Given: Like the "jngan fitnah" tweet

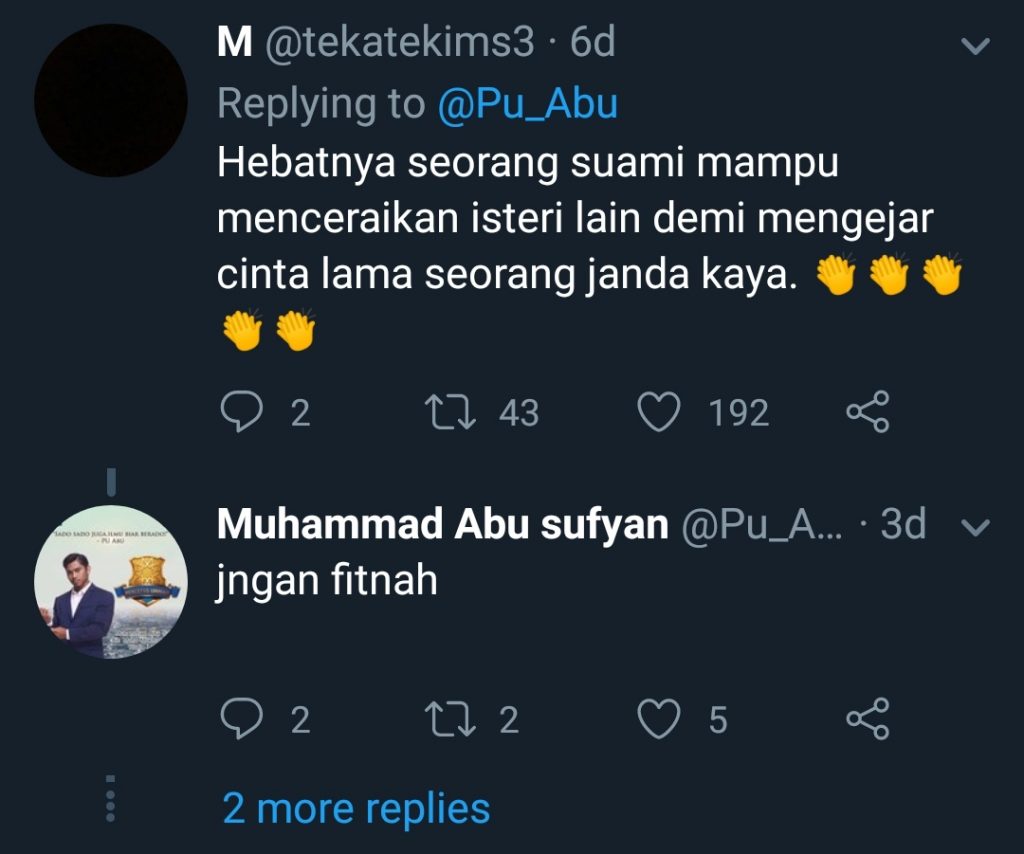Looking at the screenshot, I should (x=658, y=719).
